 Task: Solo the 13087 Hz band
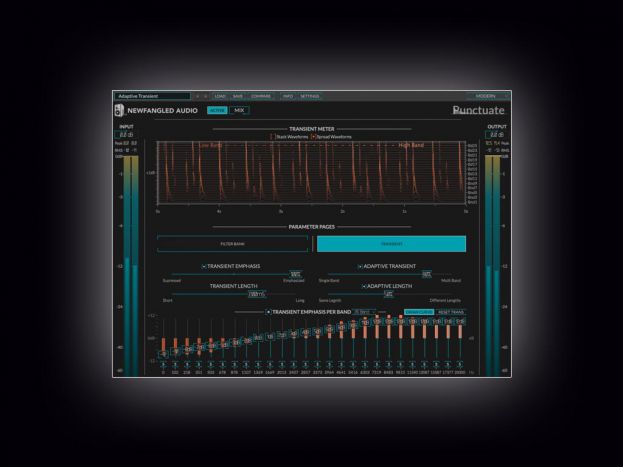pyautogui.click(x=424, y=364)
